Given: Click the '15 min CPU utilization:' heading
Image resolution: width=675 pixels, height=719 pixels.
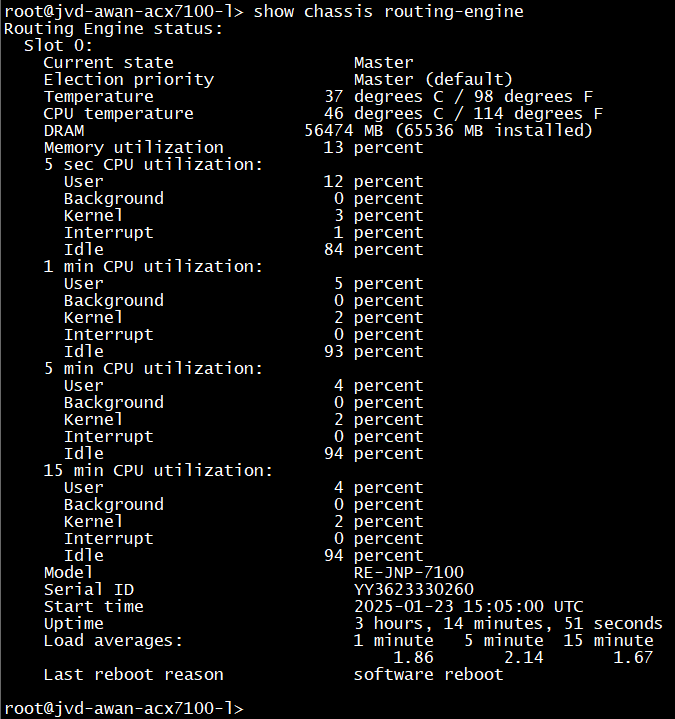Looking at the screenshot, I should coord(158,470).
